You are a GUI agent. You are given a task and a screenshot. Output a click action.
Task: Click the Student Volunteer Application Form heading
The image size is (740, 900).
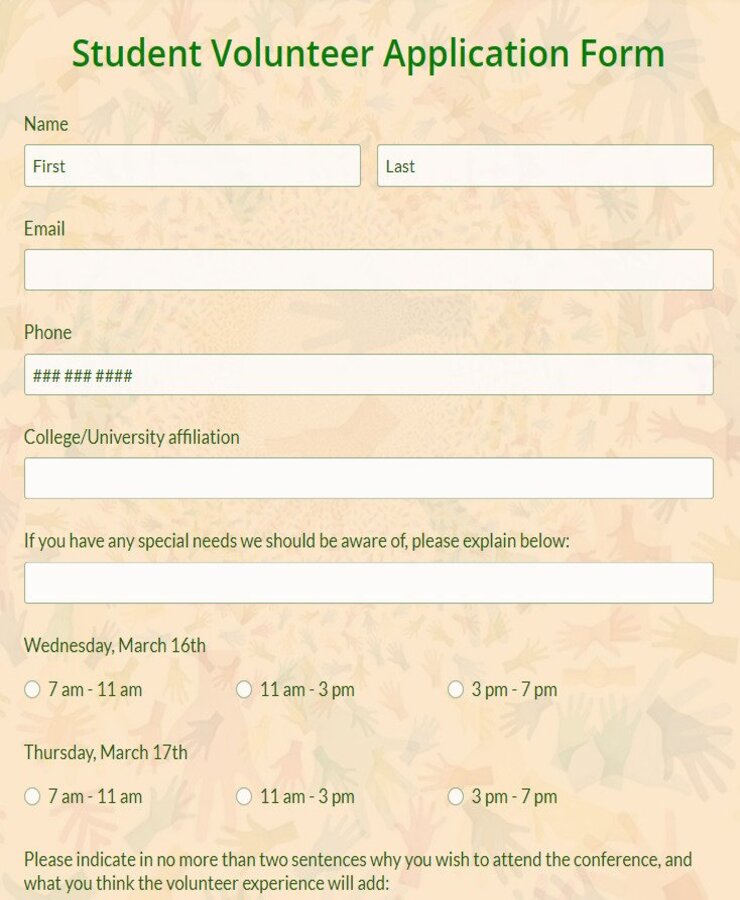[x=368, y=54]
